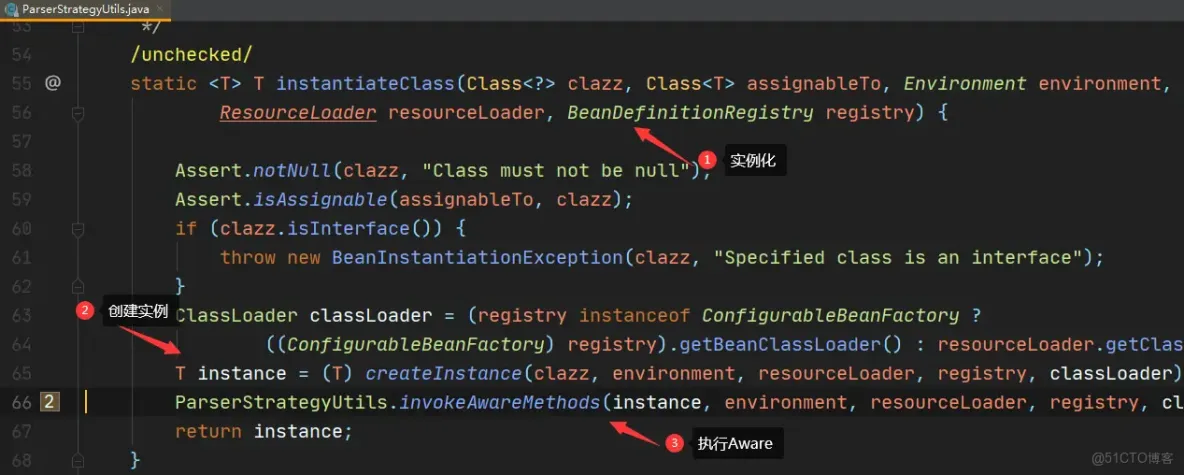Image resolution: width=1184 pixels, height=475 pixels.
Task: Click the 执行Aware annotation label
Action: pos(735,443)
